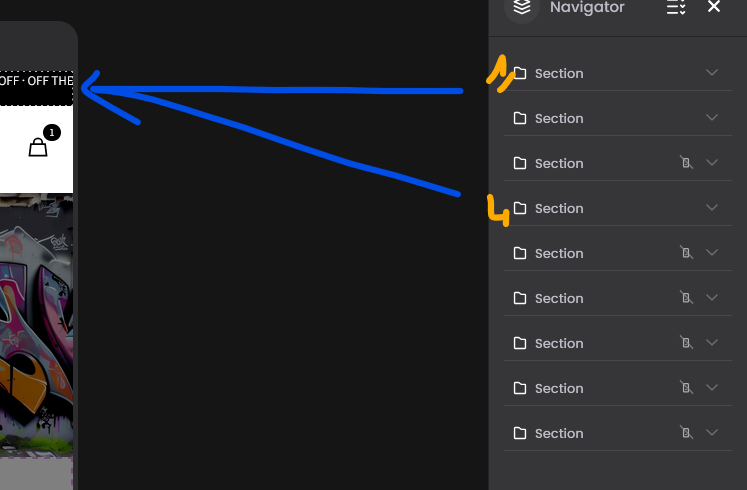Click the folder icon of last Section

[x=520, y=433]
